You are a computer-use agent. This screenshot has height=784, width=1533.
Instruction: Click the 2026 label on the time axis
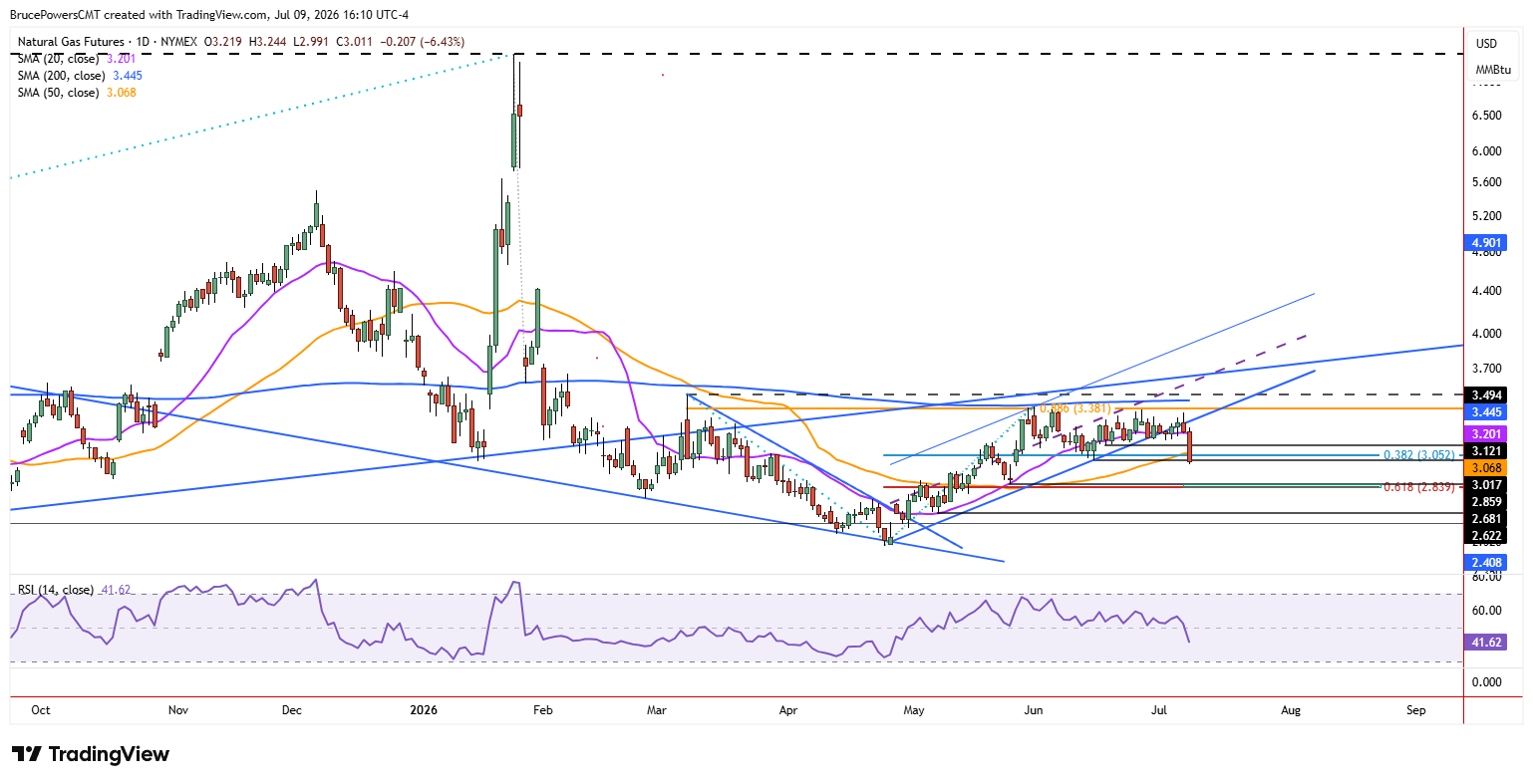click(425, 710)
